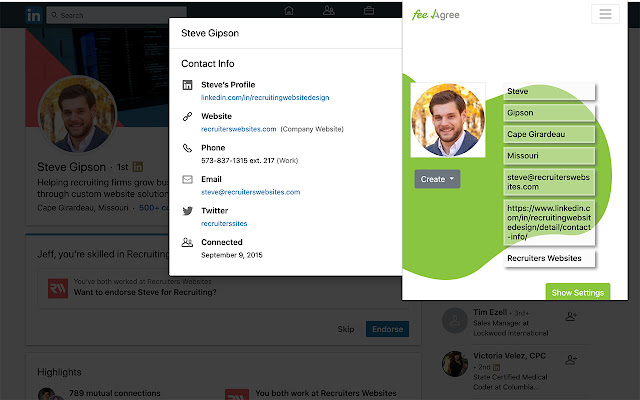Click the Skip button
Screen dimensions: 640x400
pos(346,329)
